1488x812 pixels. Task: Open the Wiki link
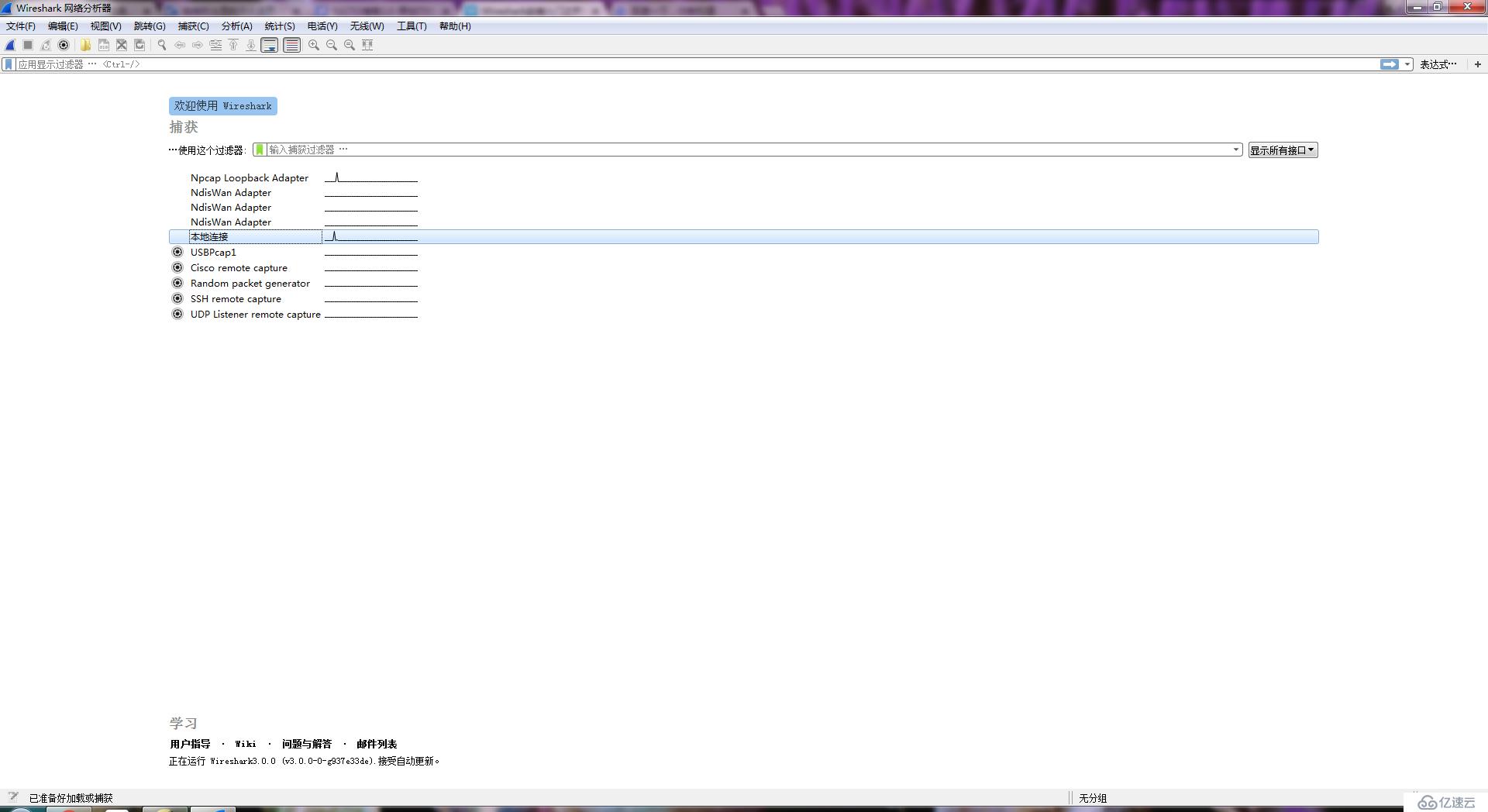(x=246, y=744)
